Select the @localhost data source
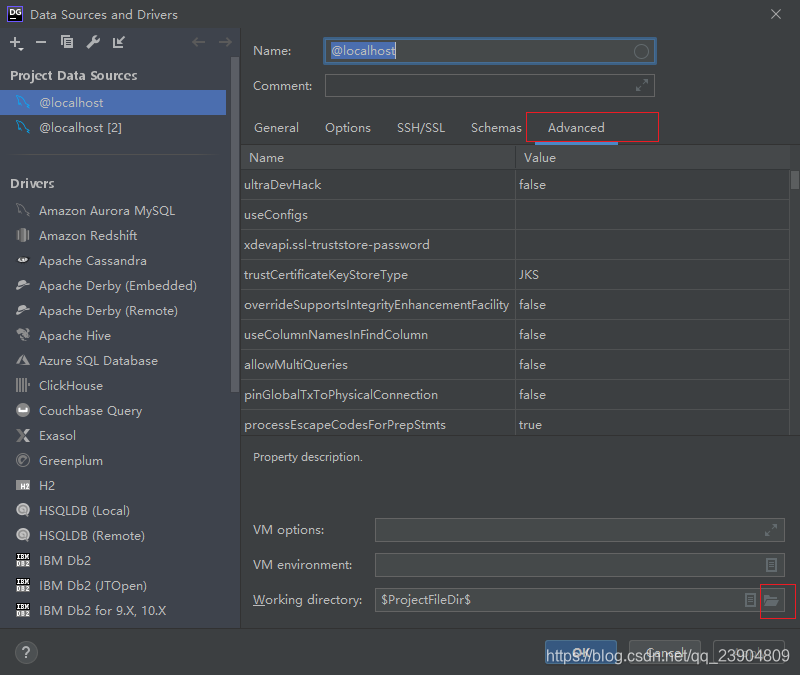 [113, 103]
